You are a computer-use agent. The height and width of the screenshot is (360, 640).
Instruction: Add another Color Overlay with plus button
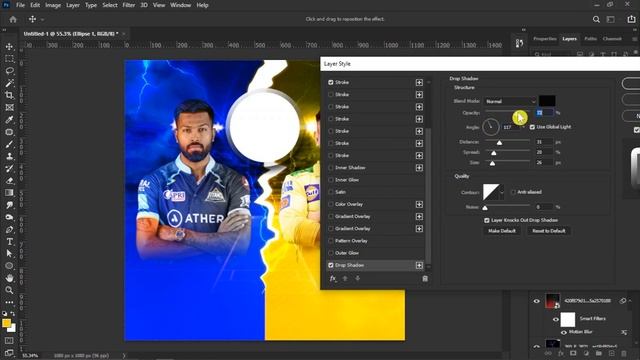tap(419, 204)
